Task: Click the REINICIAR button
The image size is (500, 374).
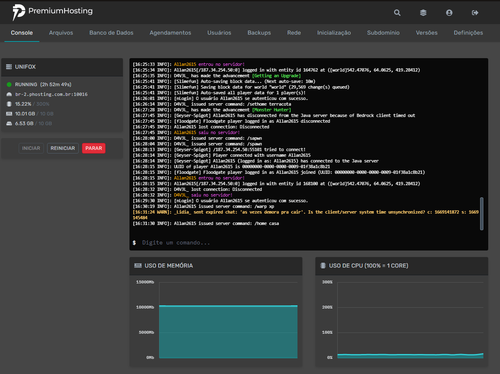Action: pos(63,148)
